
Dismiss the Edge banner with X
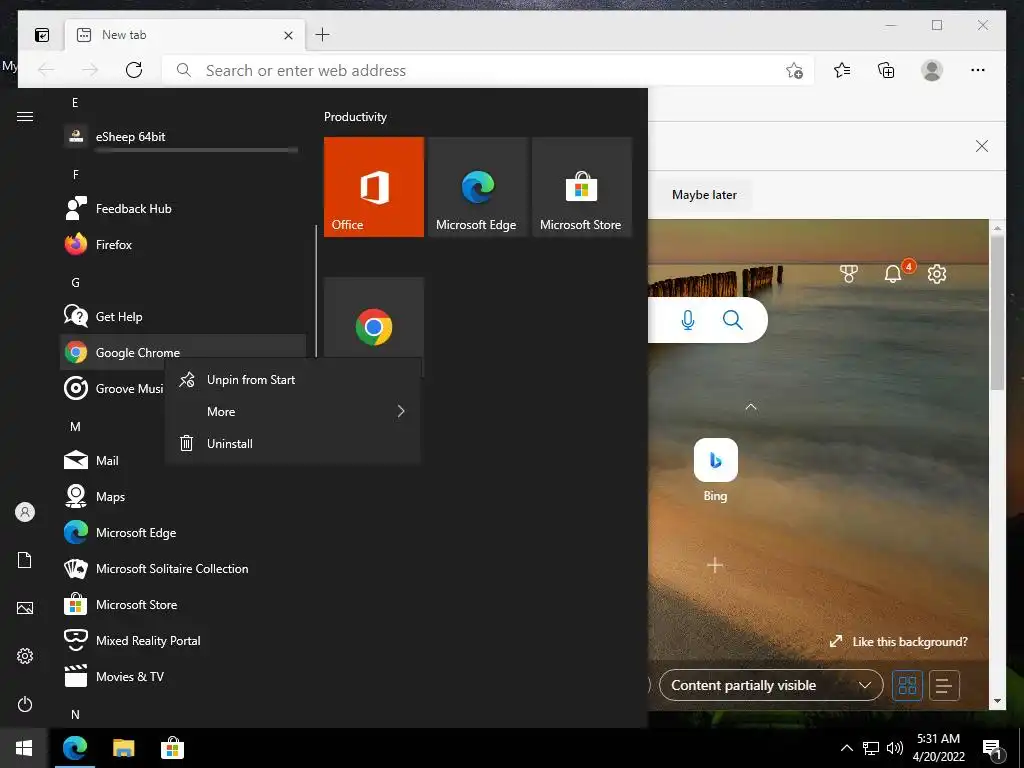point(982,146)
